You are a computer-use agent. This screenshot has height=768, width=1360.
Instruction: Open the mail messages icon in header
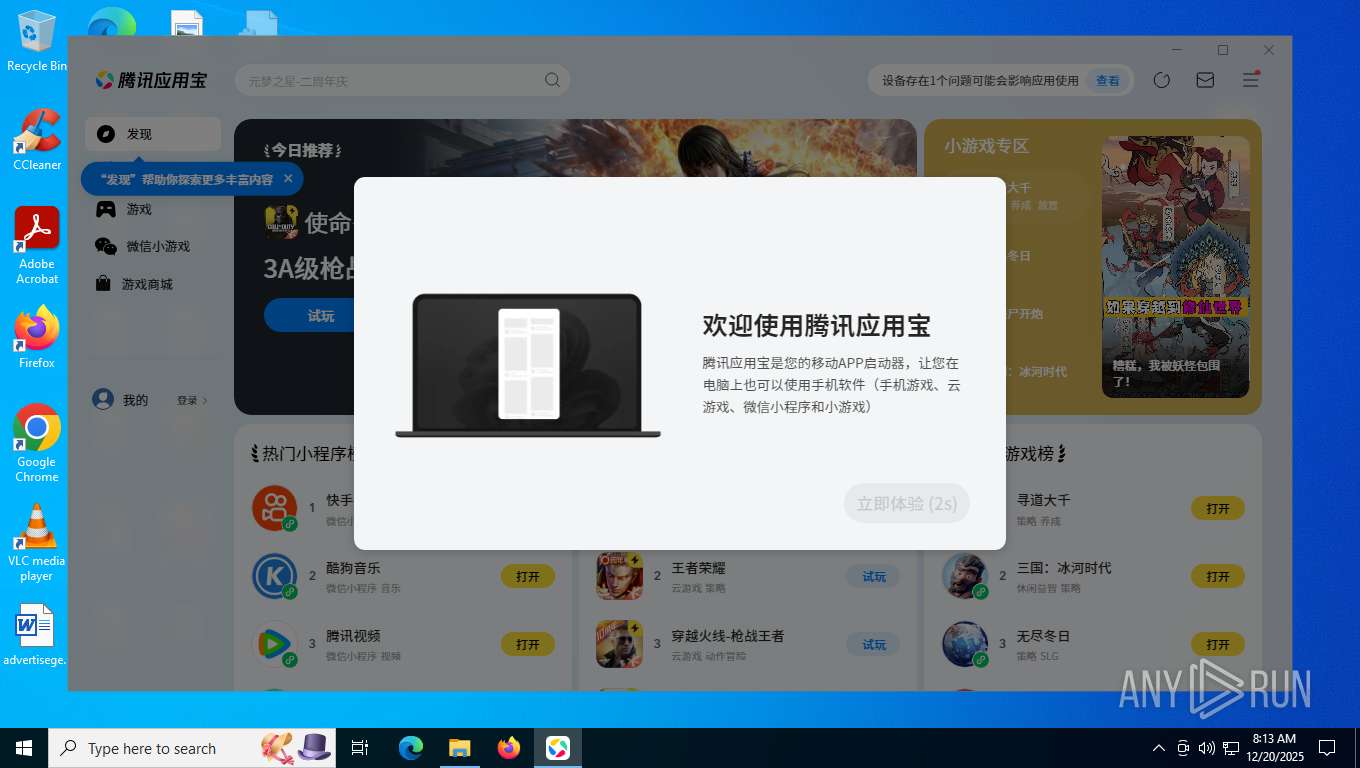[1205, 80]
